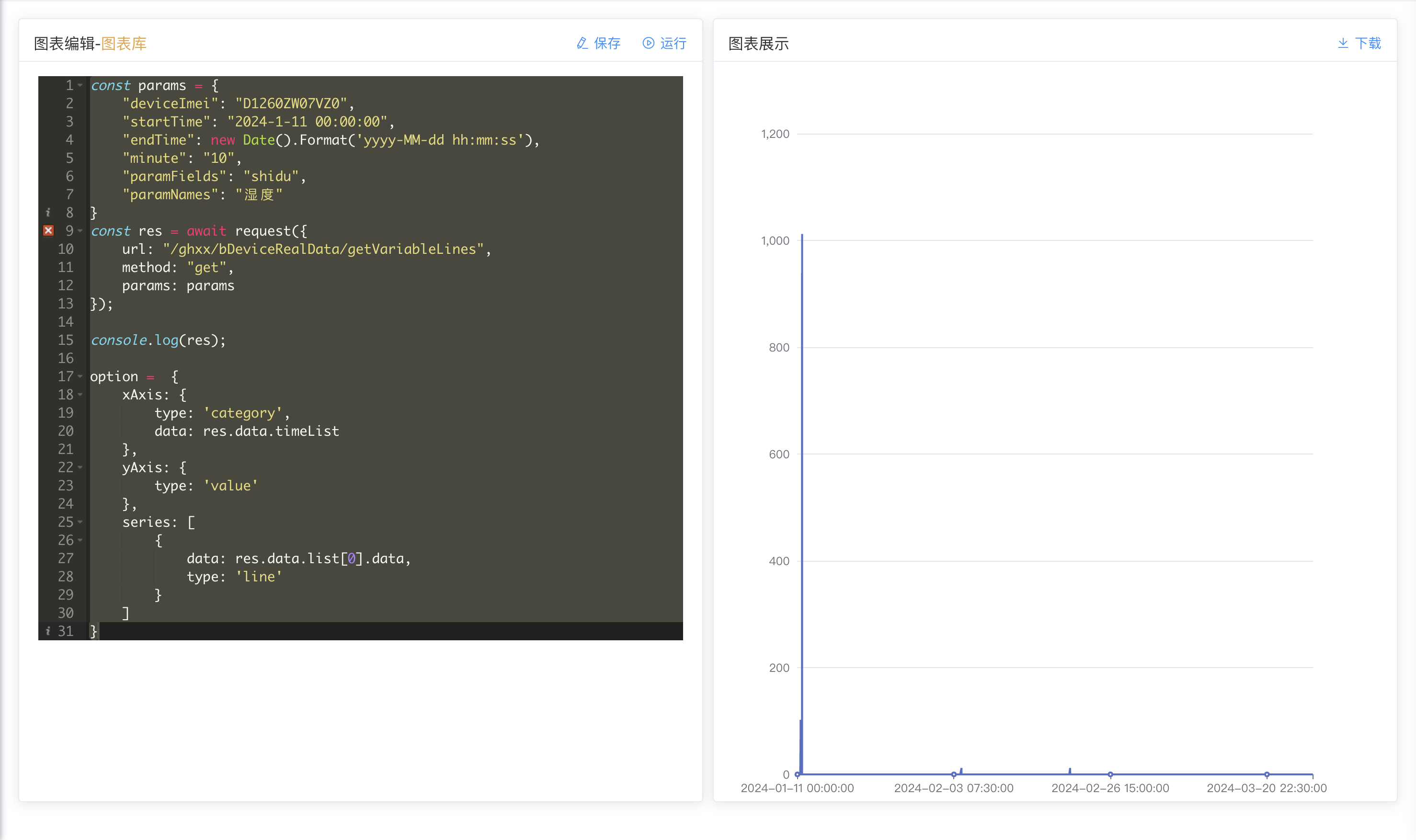Collapse the params object fold at line 1

80,85
